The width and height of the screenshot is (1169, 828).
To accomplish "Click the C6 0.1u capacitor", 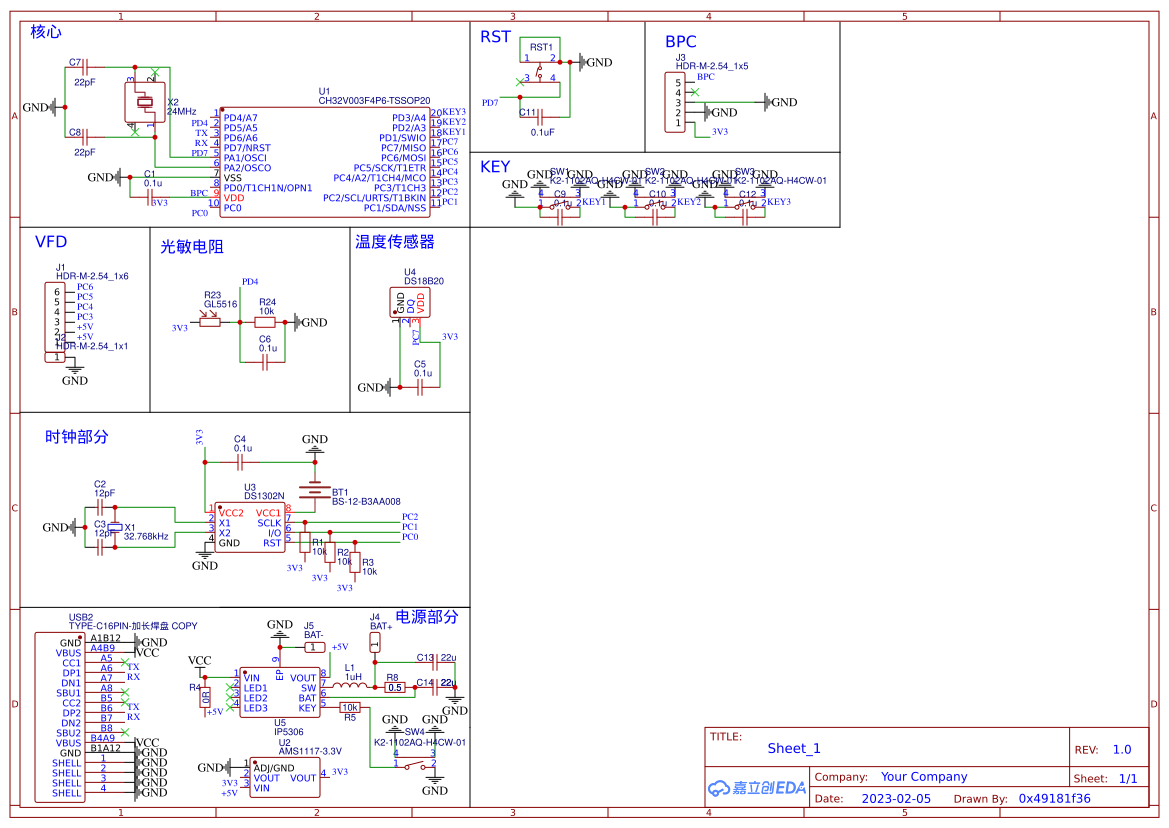I will click(x=265, y=362).
